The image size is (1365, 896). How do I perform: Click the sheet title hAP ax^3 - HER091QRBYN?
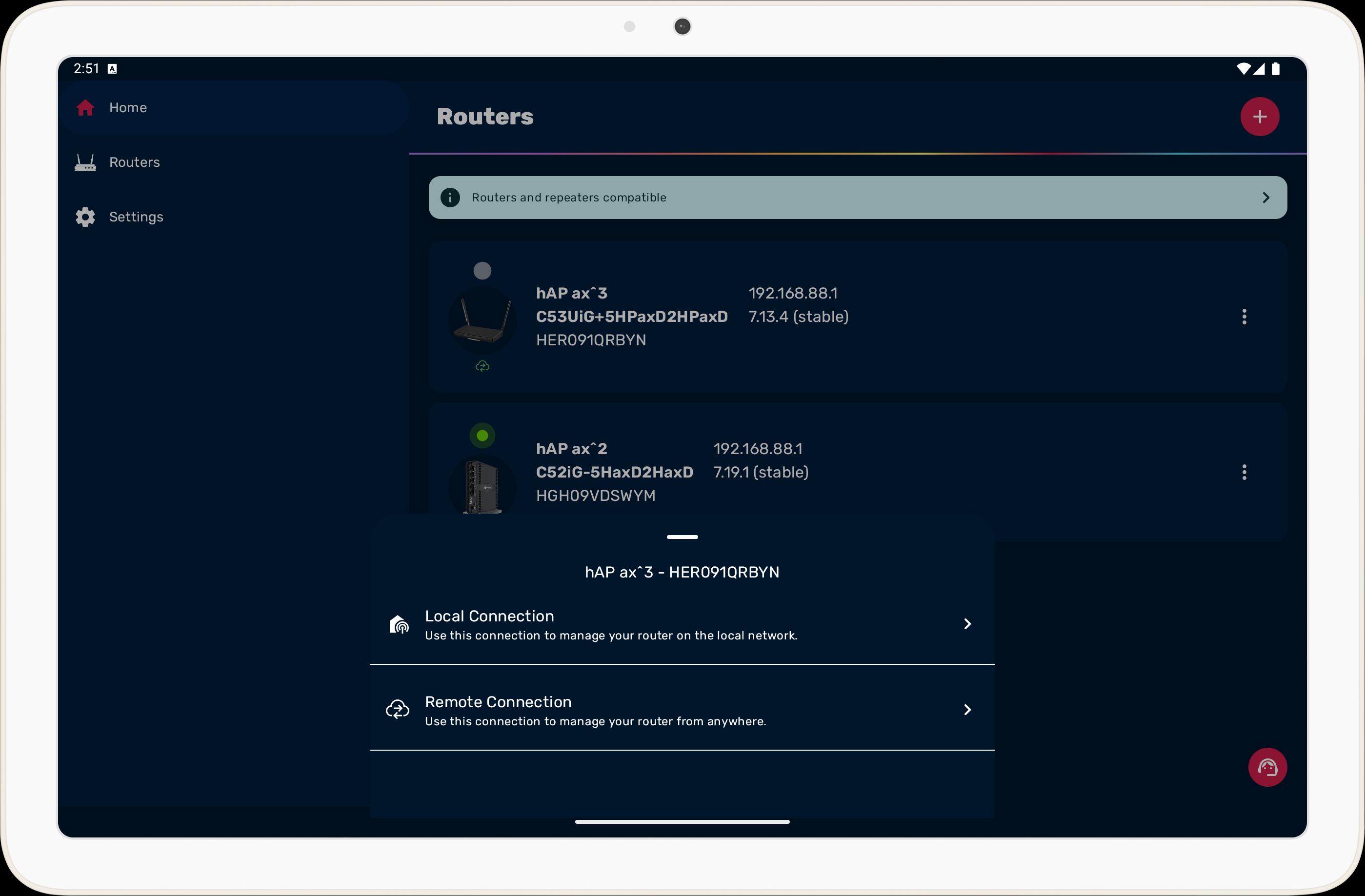pyautogui.click(x=682, y=572)
